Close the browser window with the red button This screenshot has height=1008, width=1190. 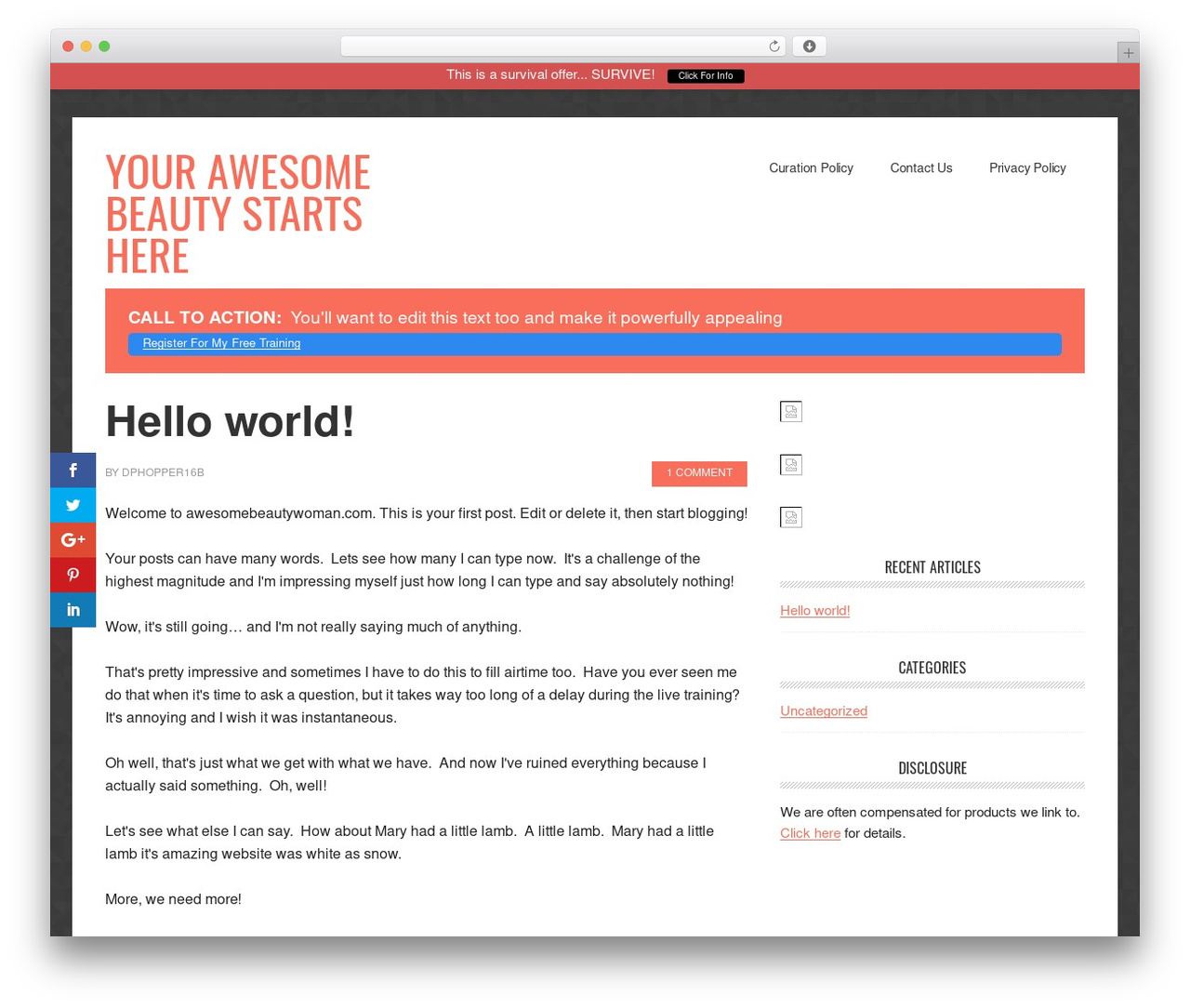click(68, 46)
